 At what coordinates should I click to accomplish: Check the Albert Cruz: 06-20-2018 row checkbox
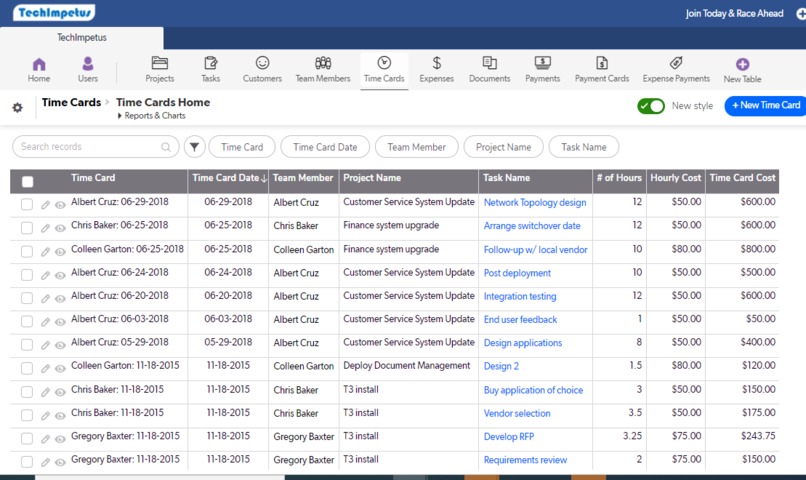click(x=27, y=298)
